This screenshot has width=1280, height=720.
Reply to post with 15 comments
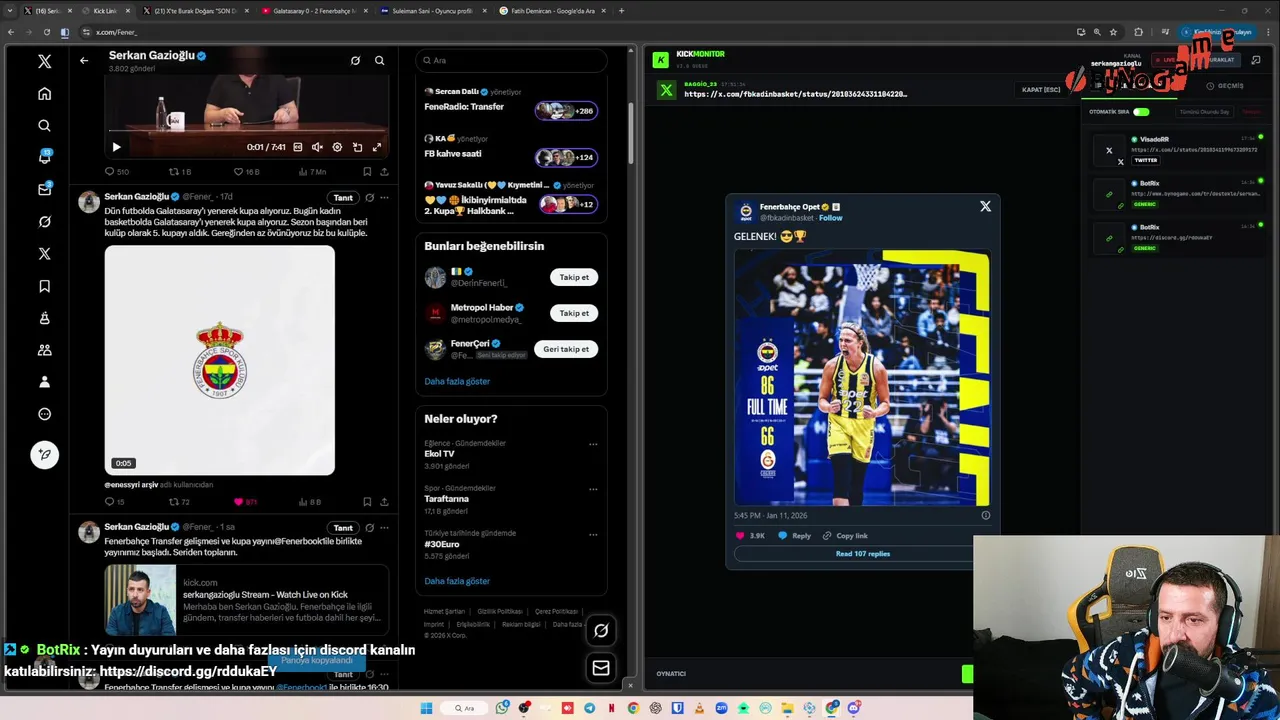point(115,502)
